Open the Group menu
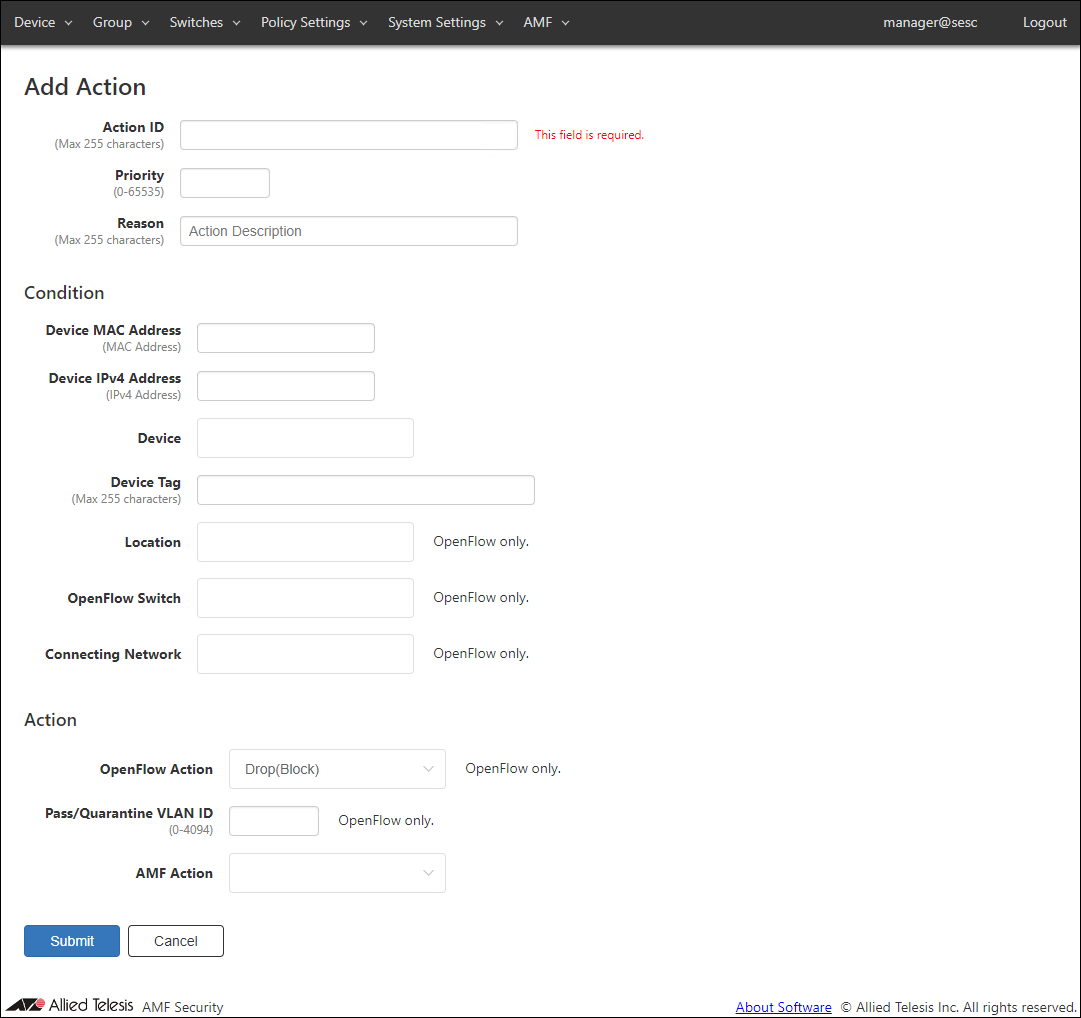The width and height of the screenshot is (1081, 1018). (x=121, y=22)
